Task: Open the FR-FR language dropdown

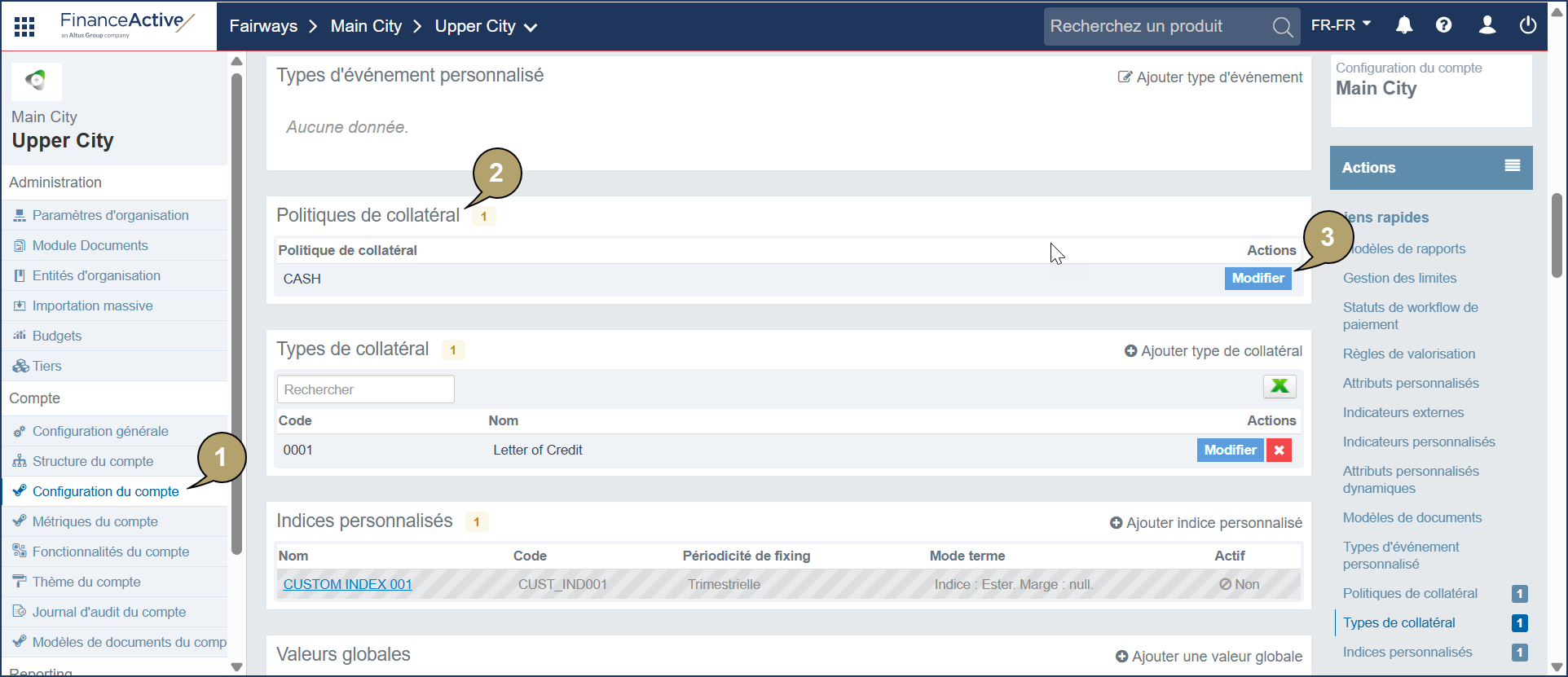Action: [x=1341, y=25]
